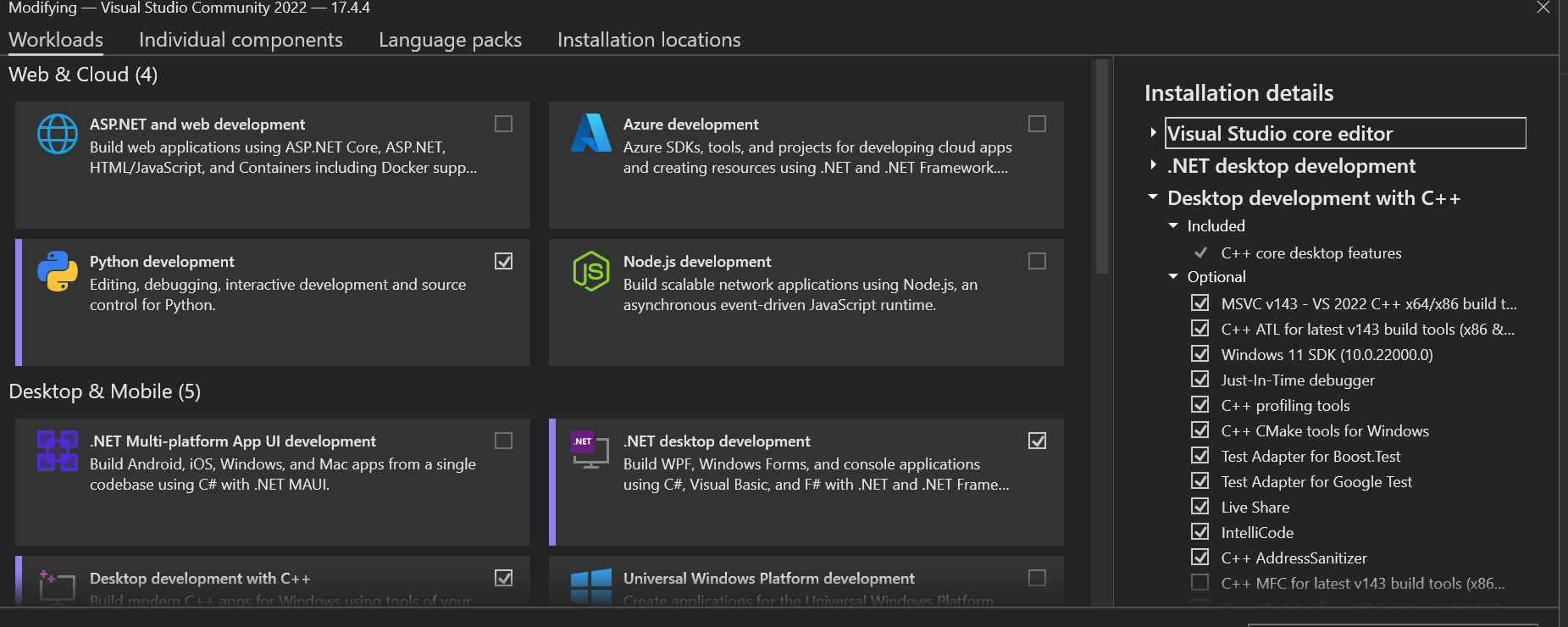
Task: Expand .NET desktop development details
Action: click(x=1153, y=165)
